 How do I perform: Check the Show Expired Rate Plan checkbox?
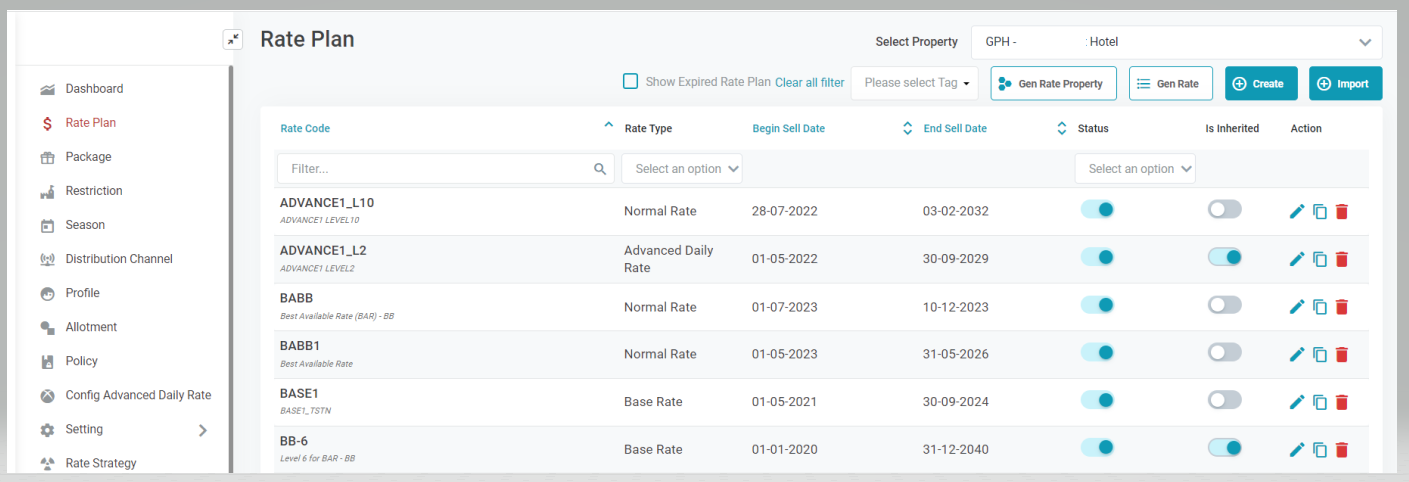(631, 82)
